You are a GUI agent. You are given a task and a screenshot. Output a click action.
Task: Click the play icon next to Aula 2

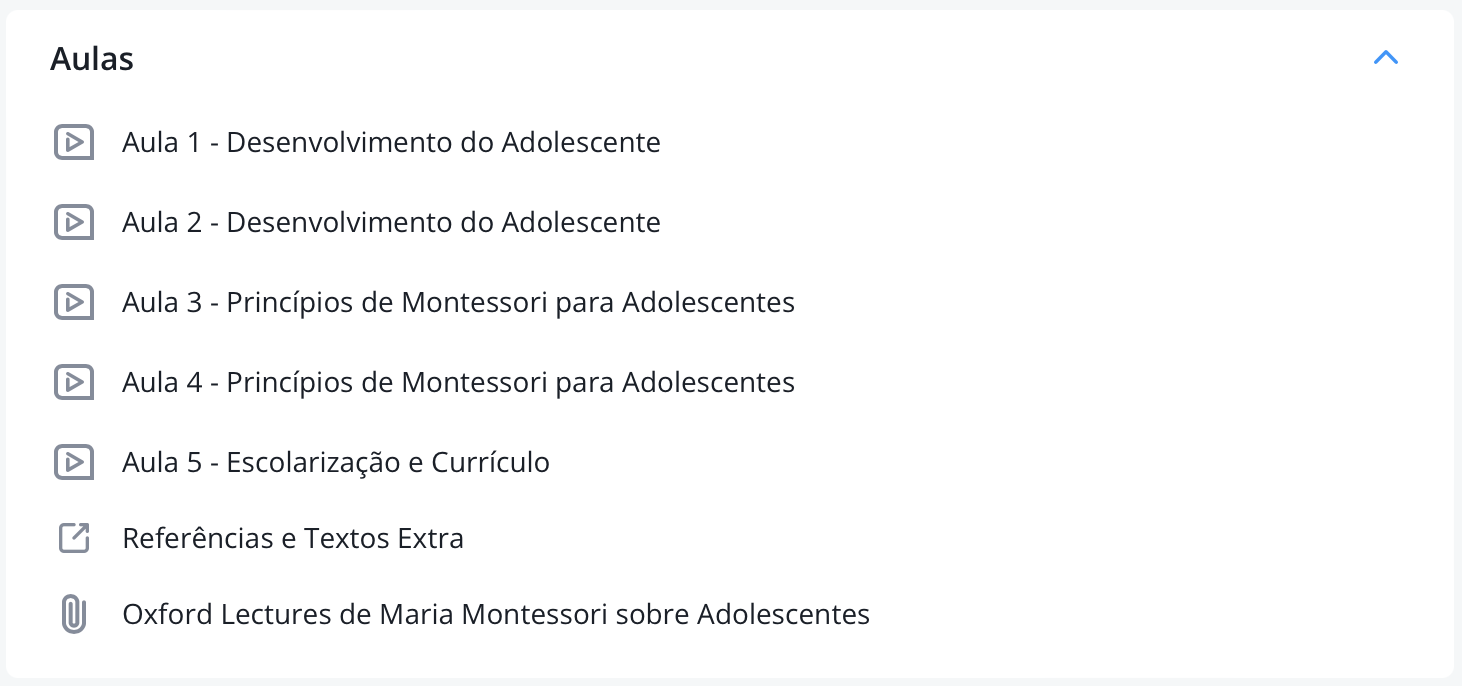(x=73, y=222)
